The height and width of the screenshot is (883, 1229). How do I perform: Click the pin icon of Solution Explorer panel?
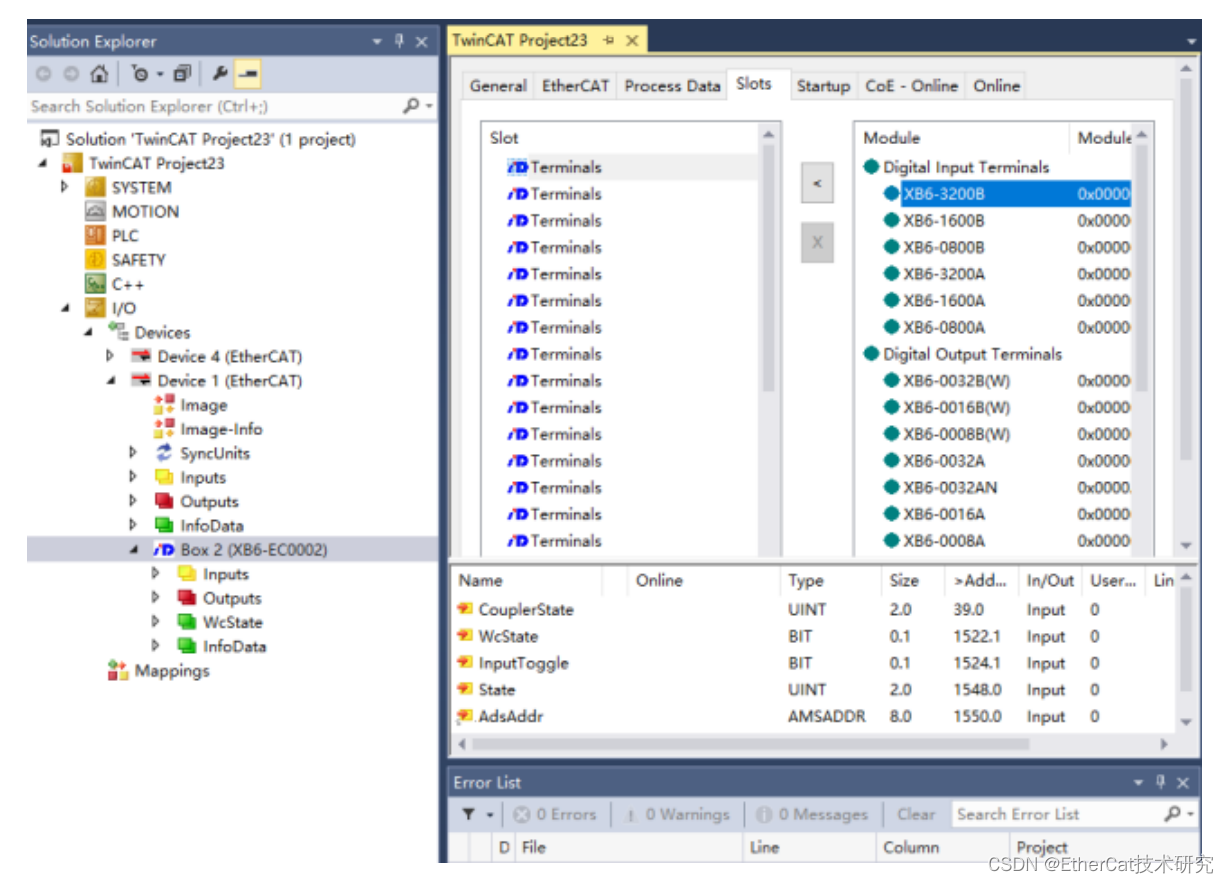pos(399,41)
